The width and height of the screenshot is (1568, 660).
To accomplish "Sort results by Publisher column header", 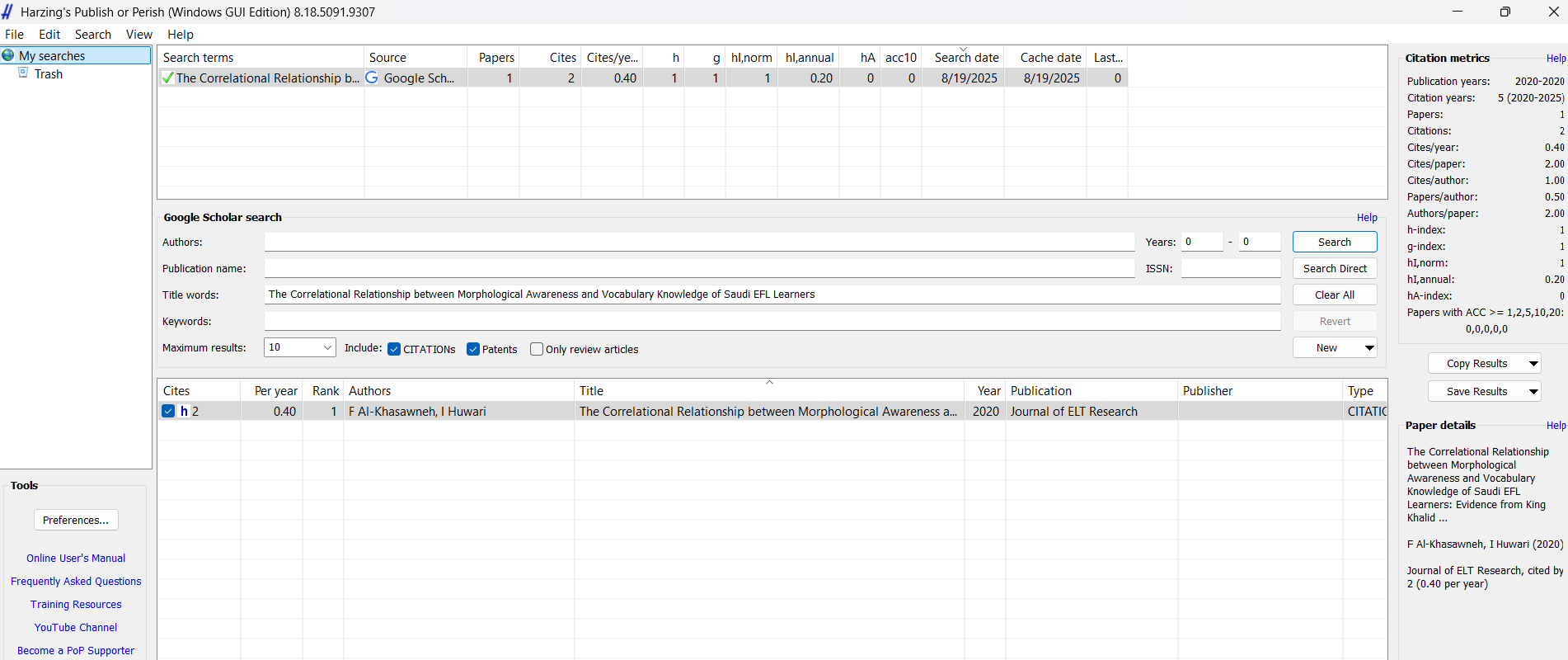I will (1261, 390).
